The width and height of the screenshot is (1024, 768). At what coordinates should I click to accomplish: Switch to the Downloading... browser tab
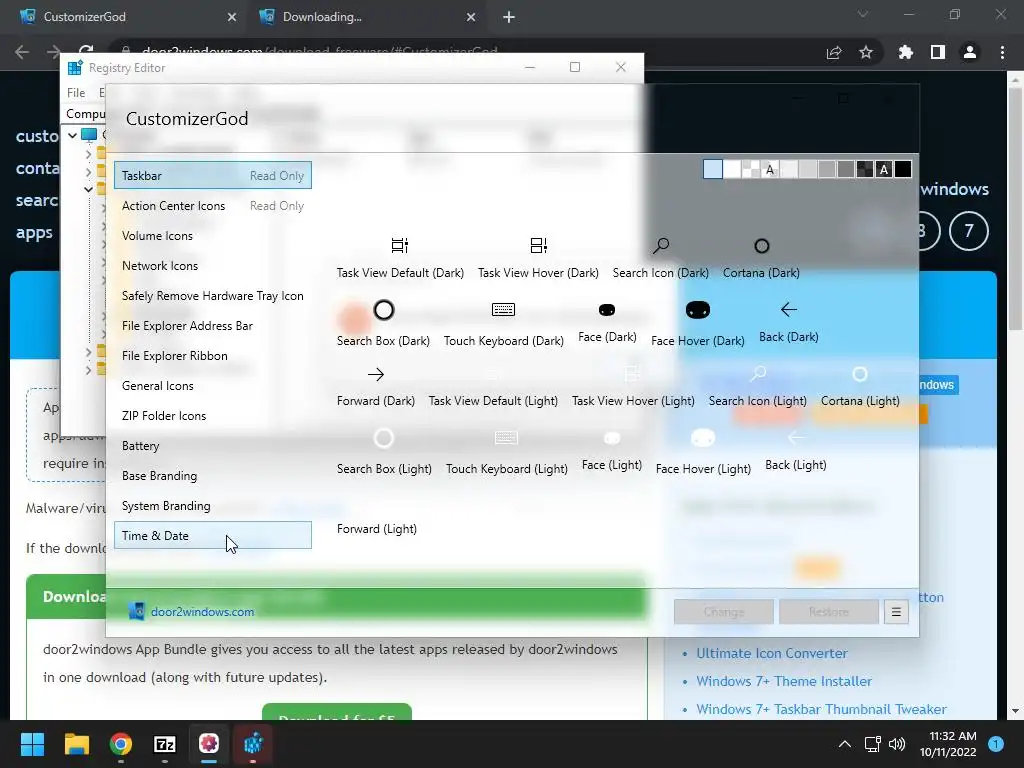pos(368,17)
